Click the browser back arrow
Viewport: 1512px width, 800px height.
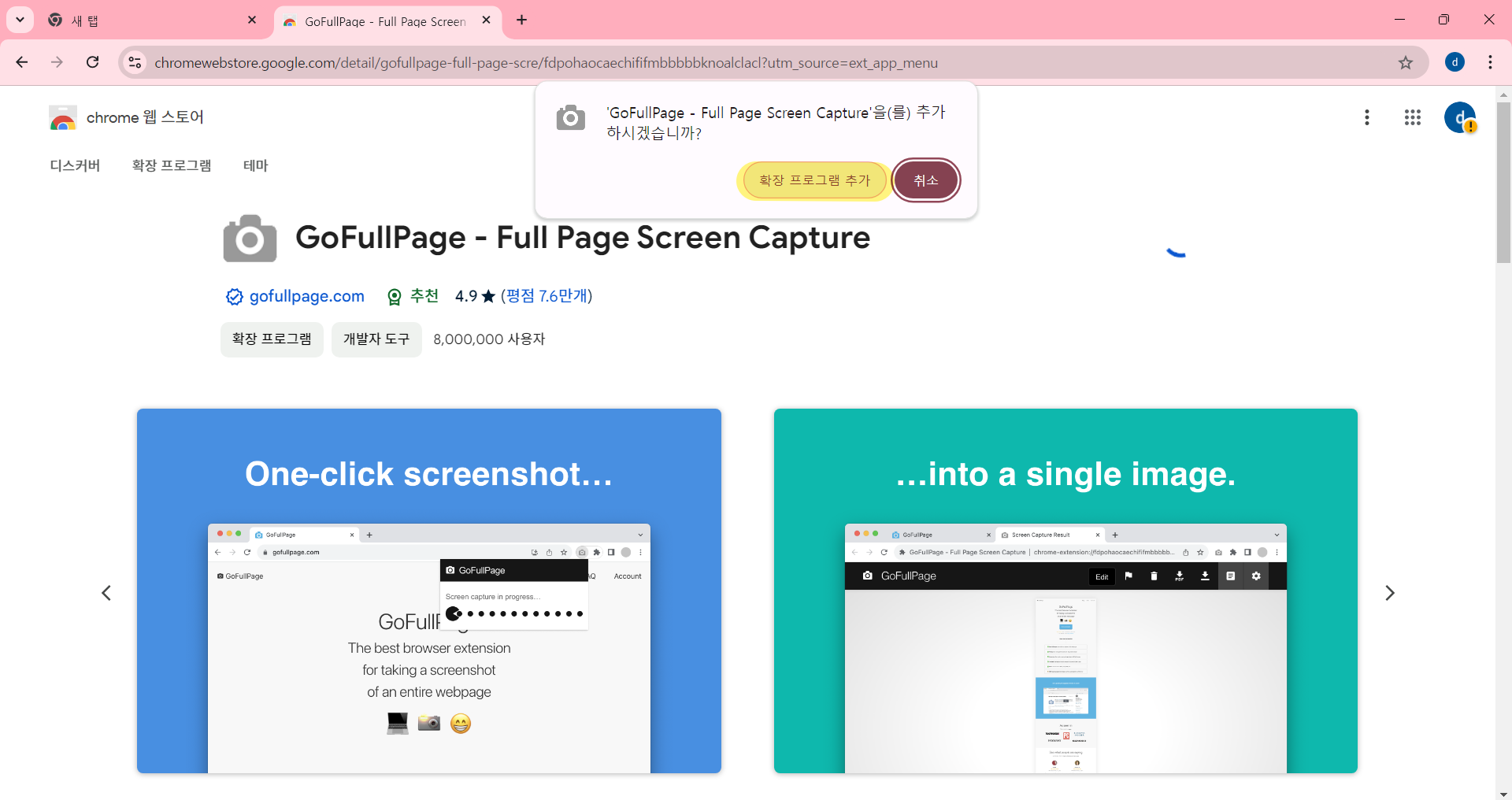(22, 62)
